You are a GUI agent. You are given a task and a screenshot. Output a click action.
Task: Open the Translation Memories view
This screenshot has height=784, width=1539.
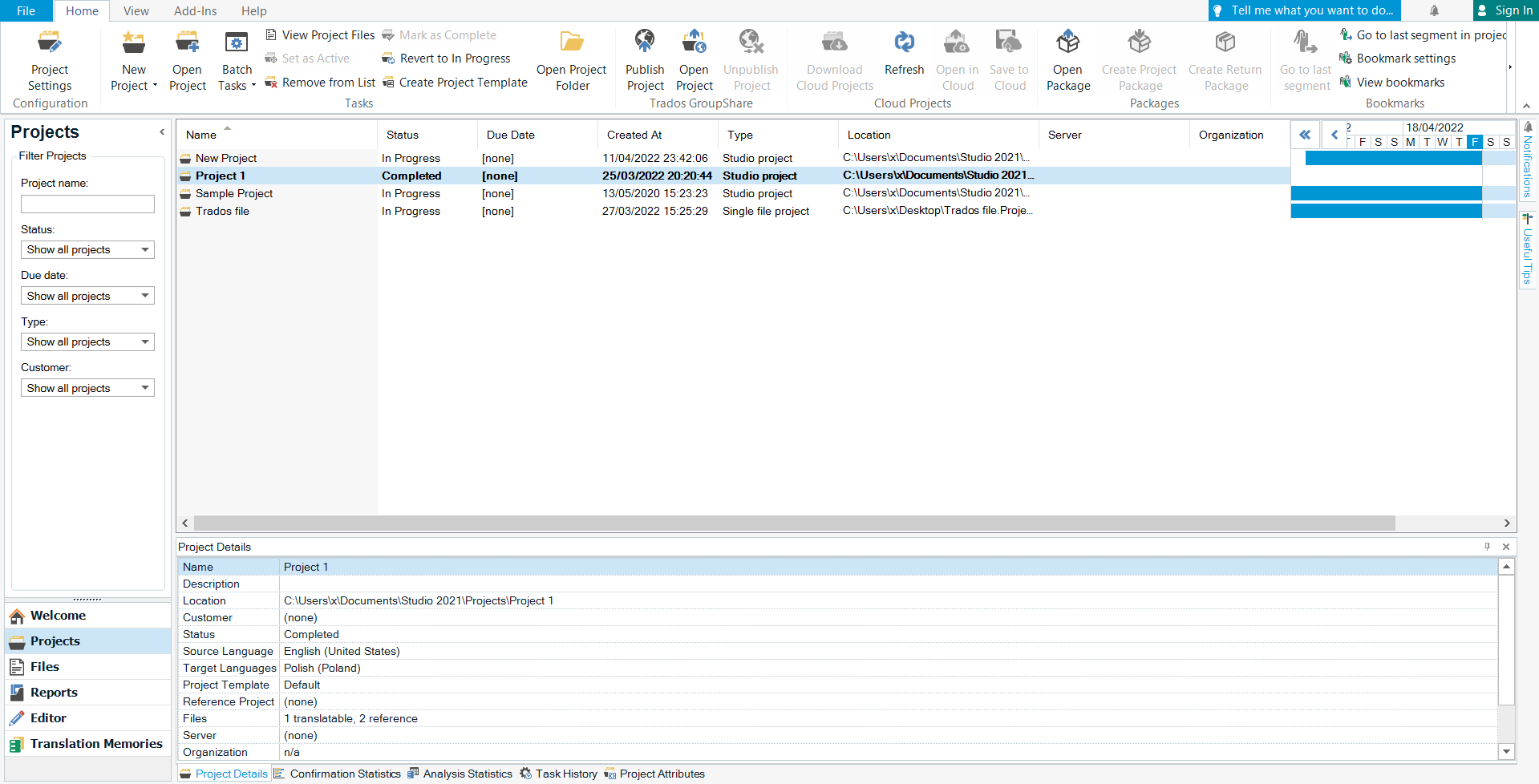coord(87,744)
